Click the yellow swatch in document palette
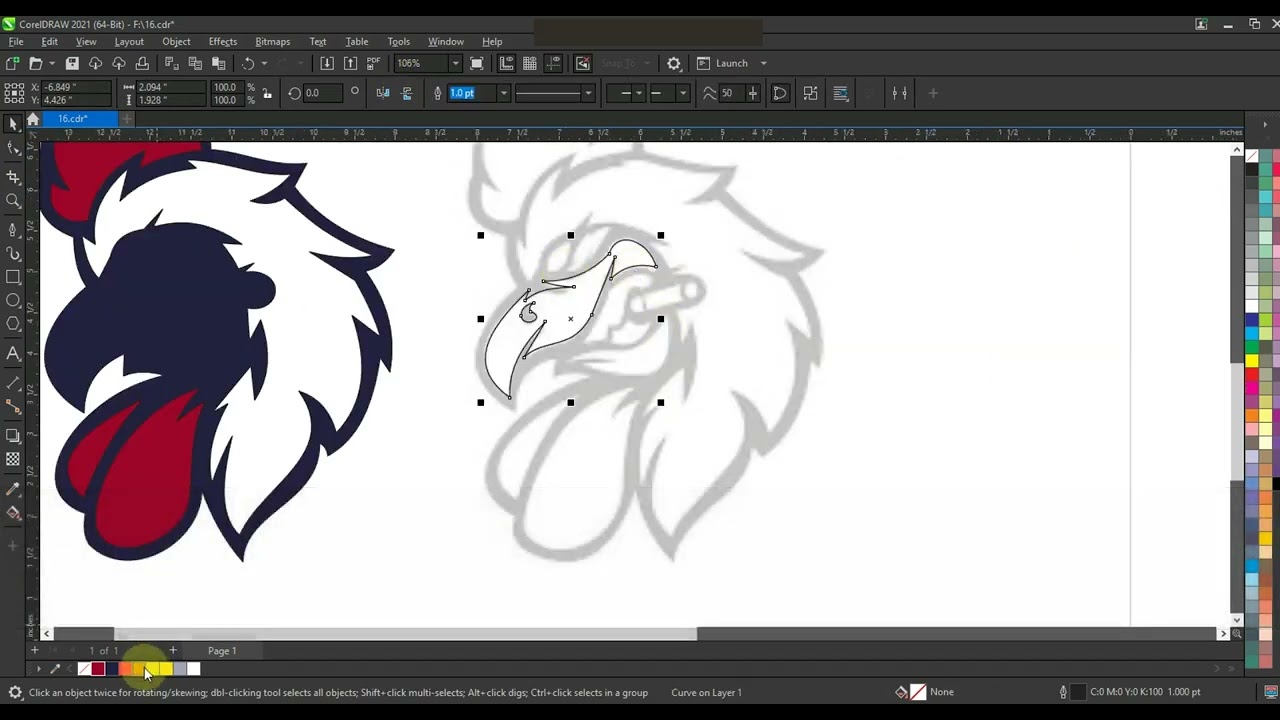The width and height of the screenshot is (1280, 720). click(165, 669)
